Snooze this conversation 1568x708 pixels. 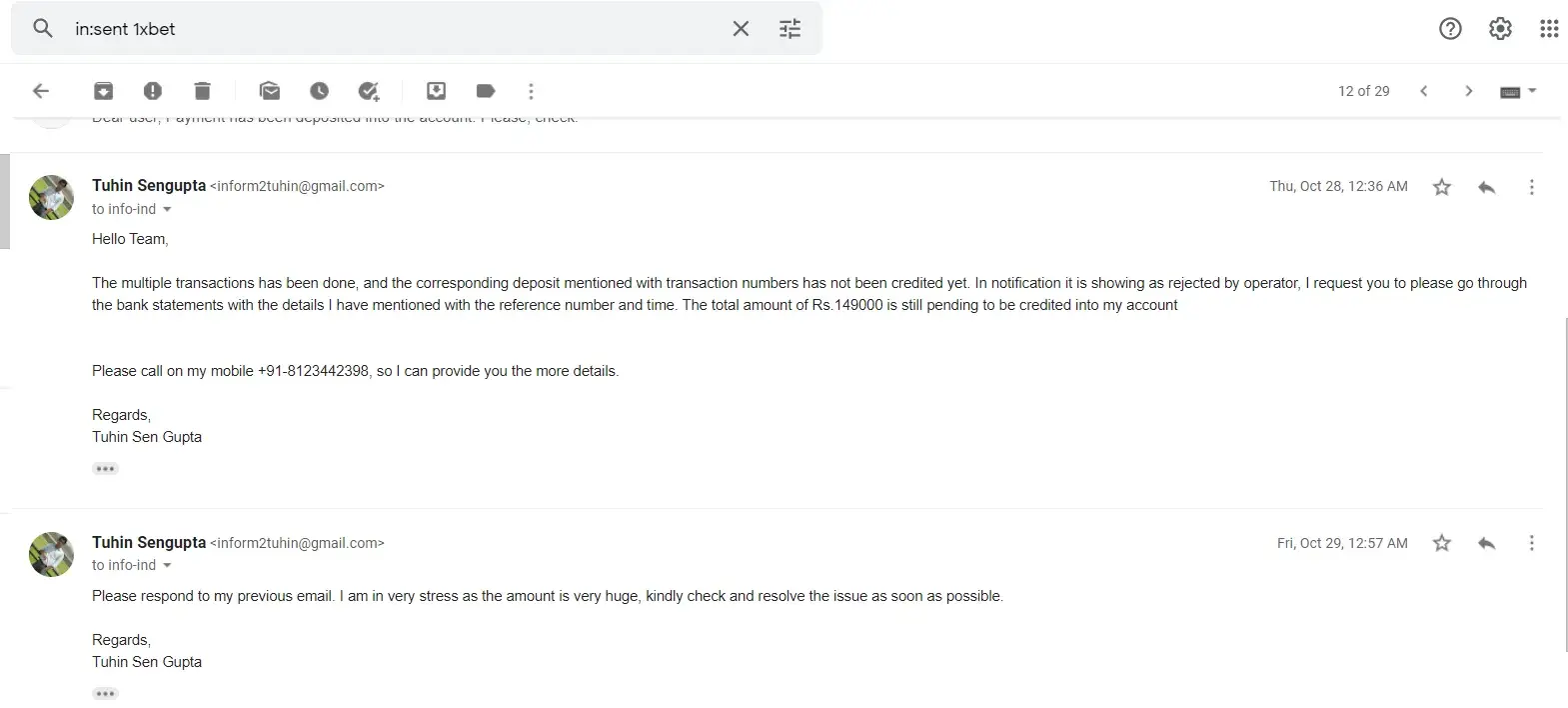[319, 91]
